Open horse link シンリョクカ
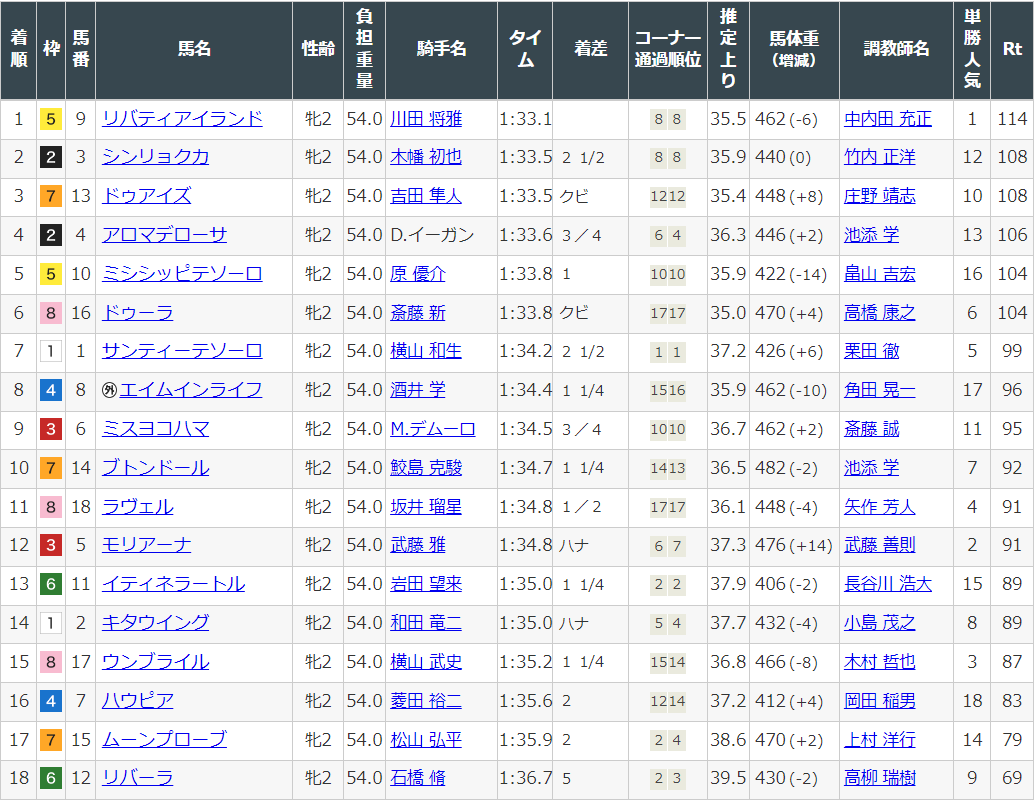Image resolution: width=1035 pixels, height=802 pixels. [155, 157]
